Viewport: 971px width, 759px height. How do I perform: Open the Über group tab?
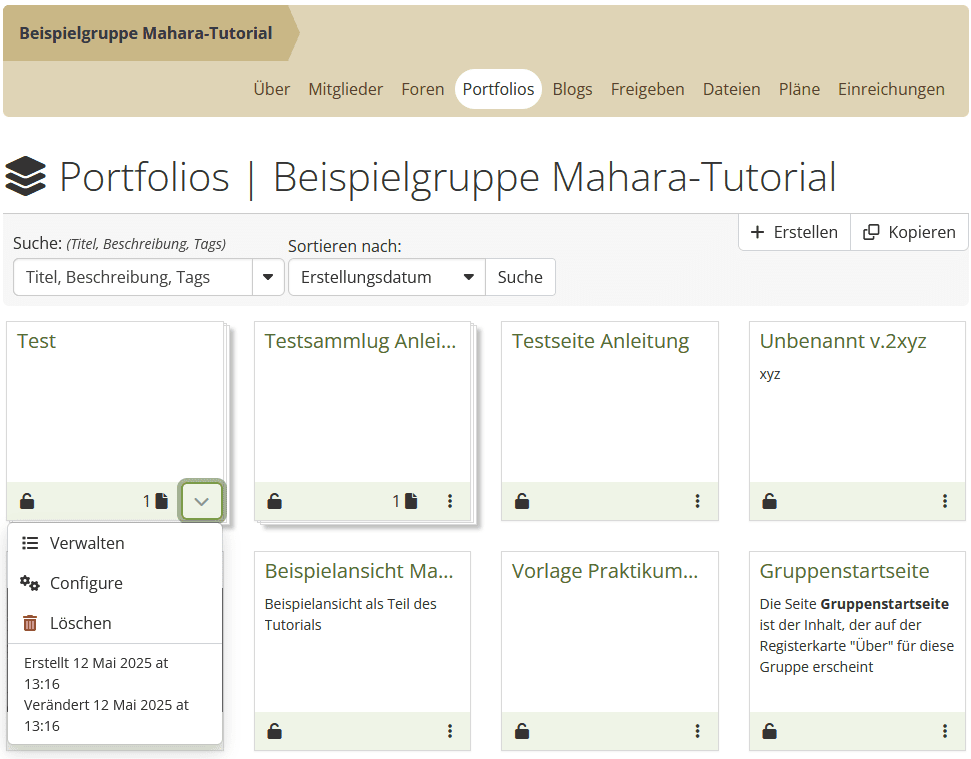(x=271, y=89)
